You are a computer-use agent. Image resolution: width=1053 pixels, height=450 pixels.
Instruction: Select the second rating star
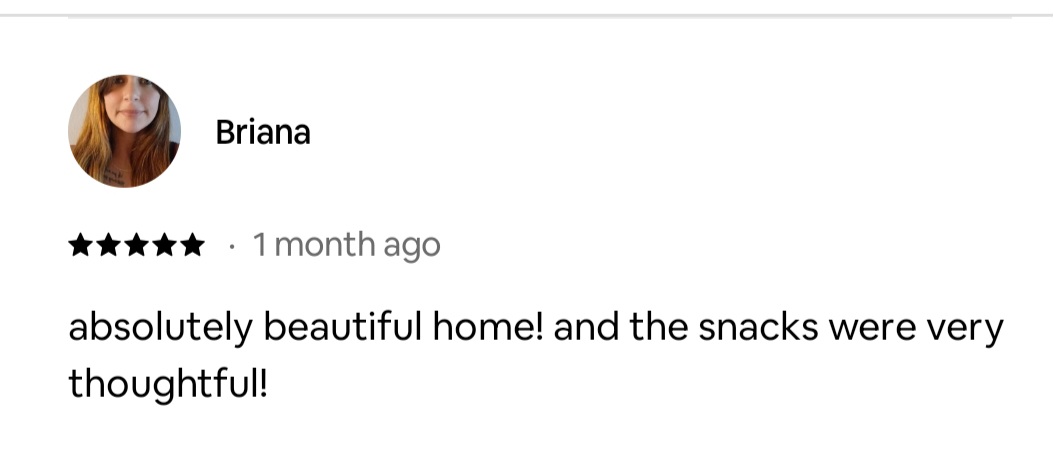(x=108, y=245)
